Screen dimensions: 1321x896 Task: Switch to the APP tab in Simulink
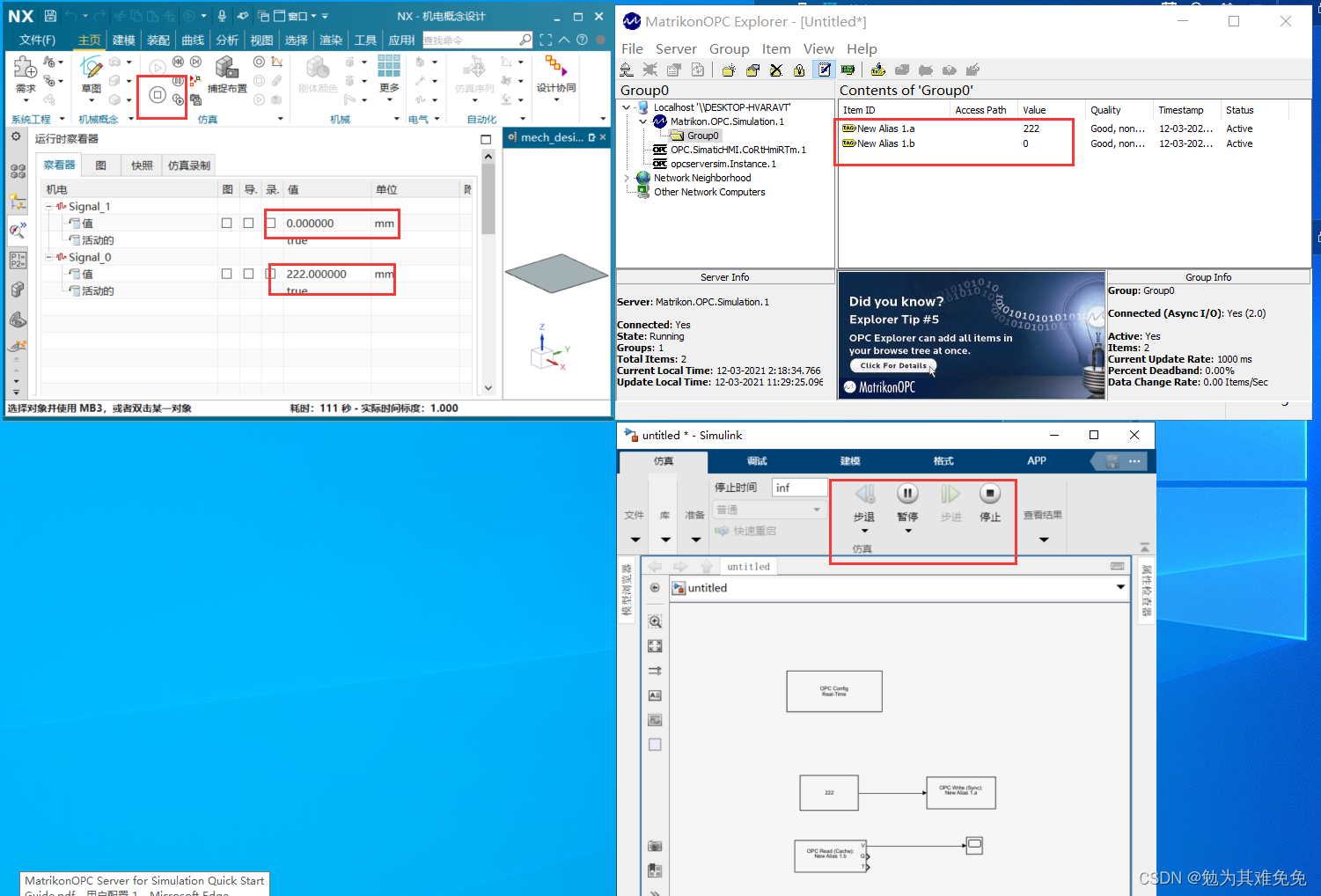[1037, 460]
